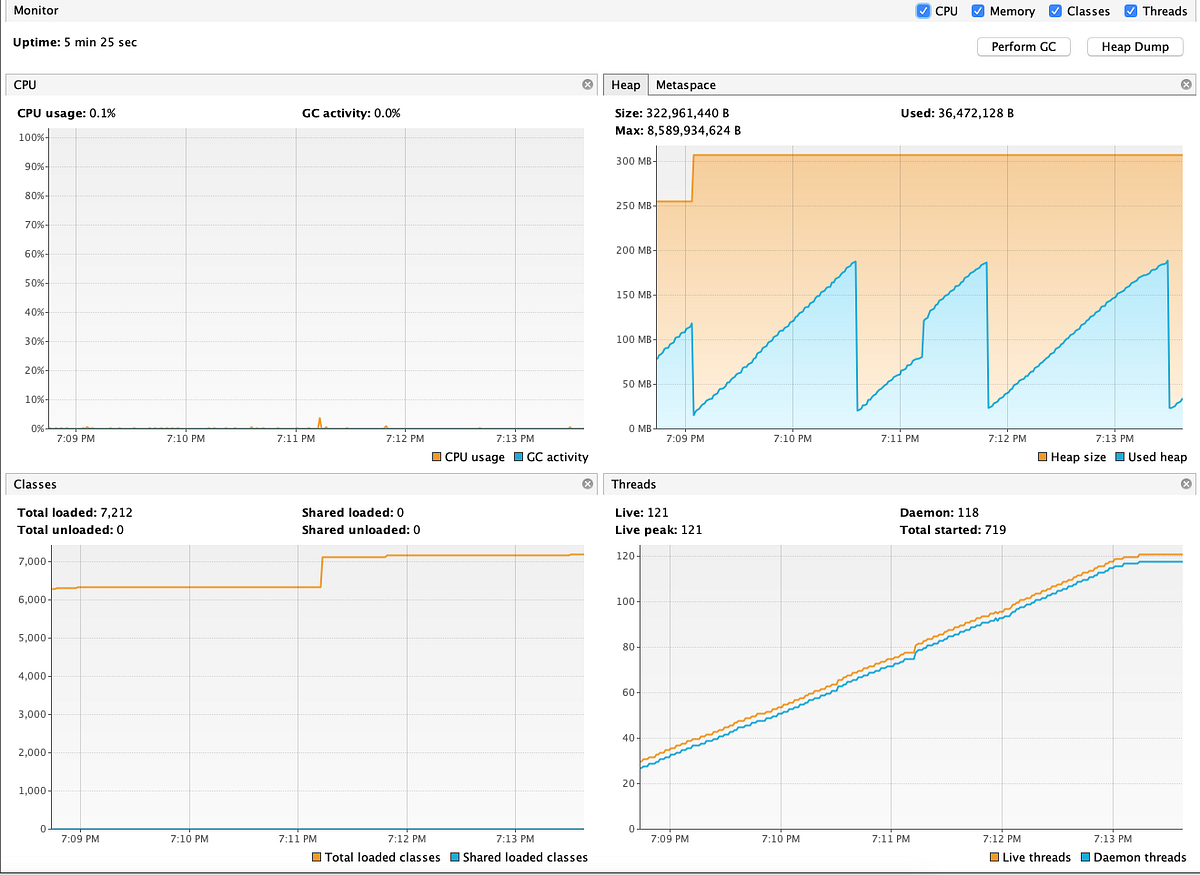Click the Perform GC button
The height and width of the screenshot is (876, 1200).
1023,47
